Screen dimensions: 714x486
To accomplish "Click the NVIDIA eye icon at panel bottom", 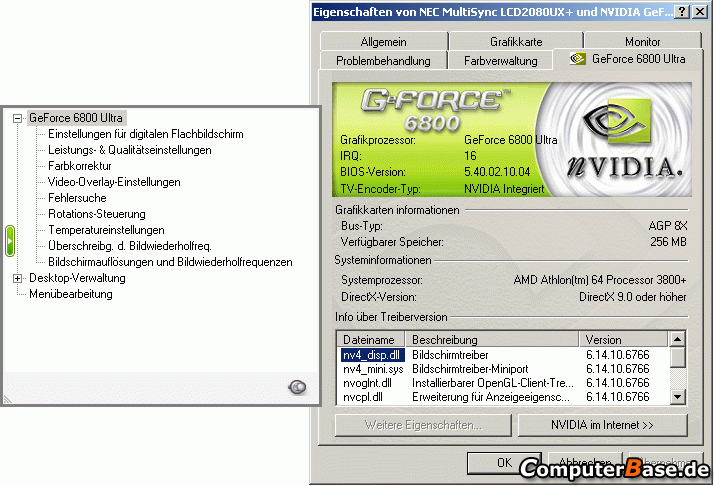I will pos(297,387).
